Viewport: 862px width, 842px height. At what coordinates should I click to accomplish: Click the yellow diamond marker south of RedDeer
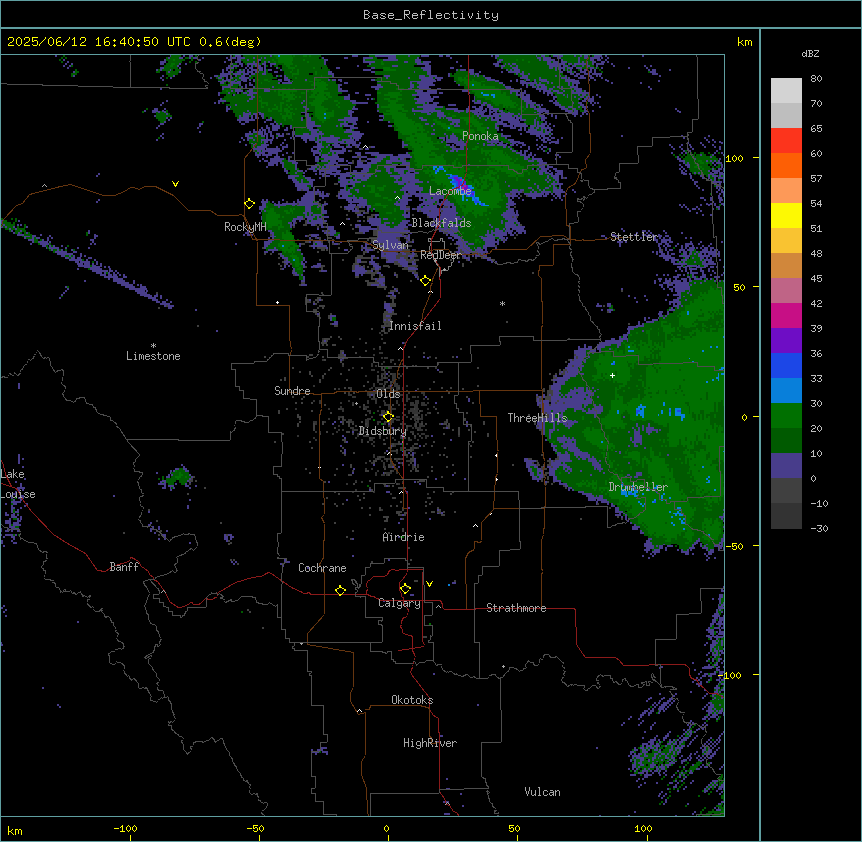426,281
